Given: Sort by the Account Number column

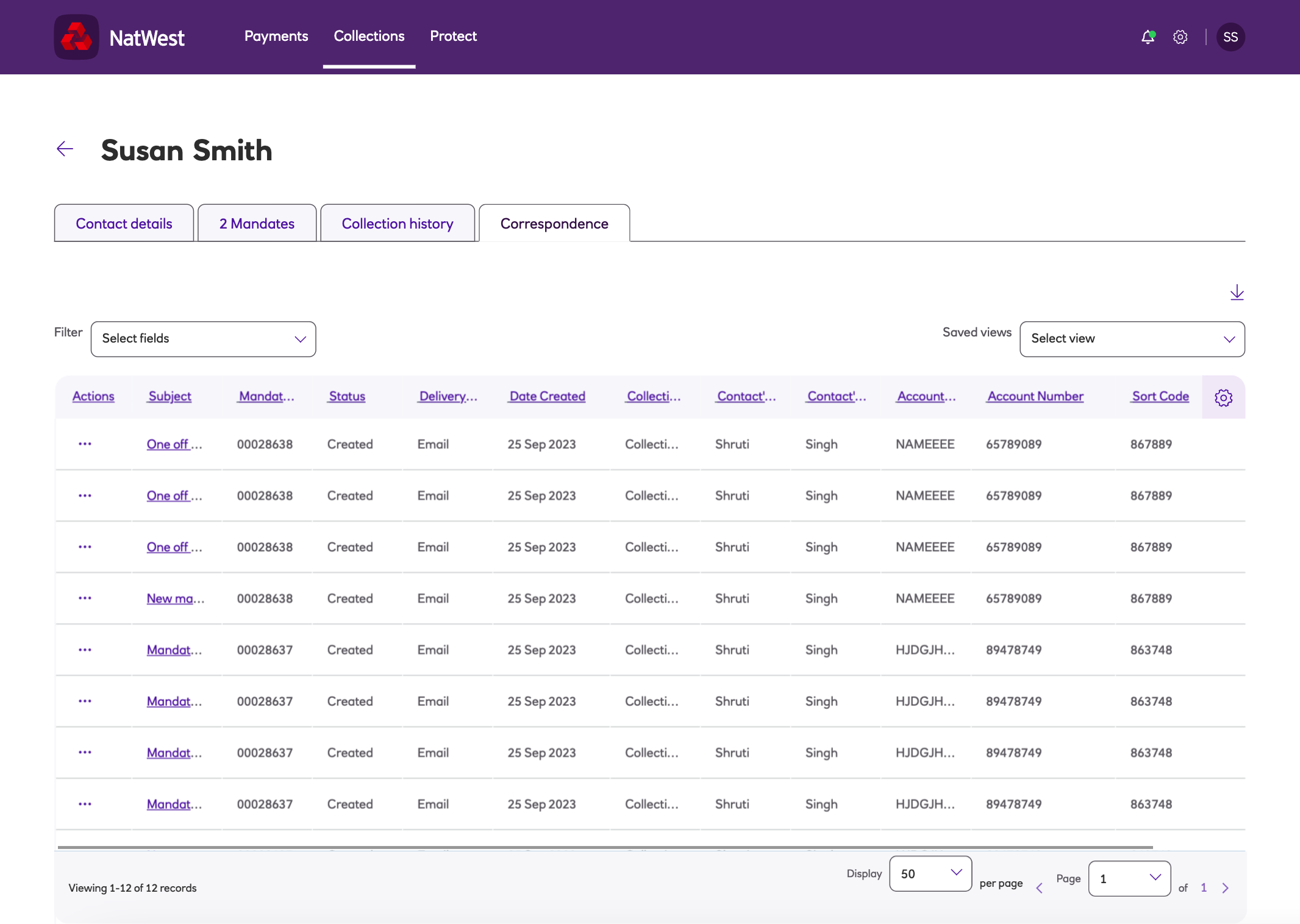Looking at the screenshot, I should point(1035,396).
